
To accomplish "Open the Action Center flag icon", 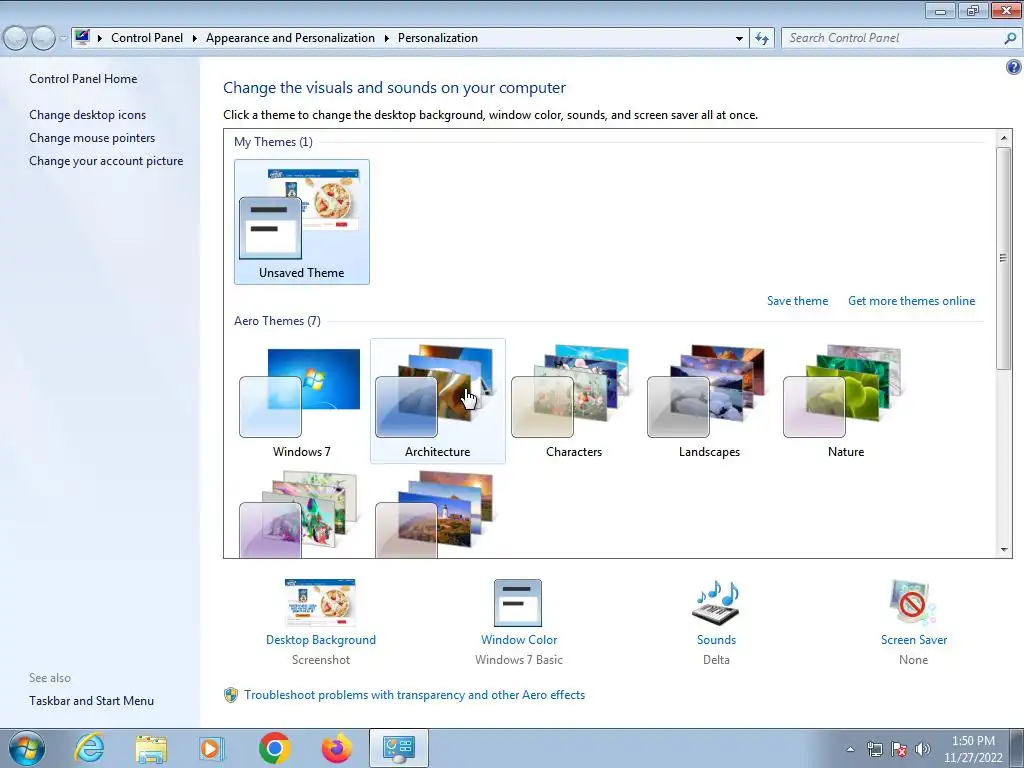I will point(899,749).
